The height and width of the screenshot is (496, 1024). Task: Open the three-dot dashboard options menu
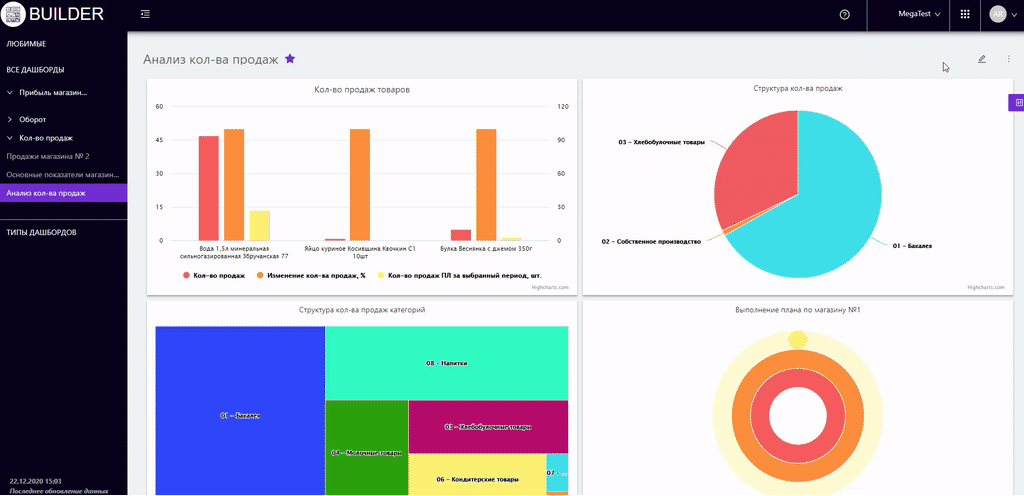point(1008,59)
